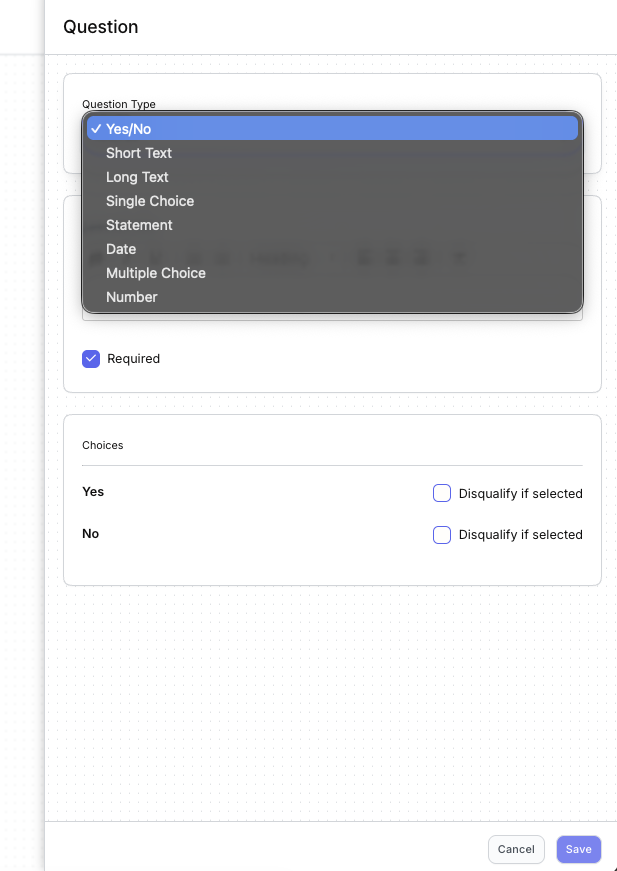Select Date as question type
The image size is (617, 871).
coord(121,249)
